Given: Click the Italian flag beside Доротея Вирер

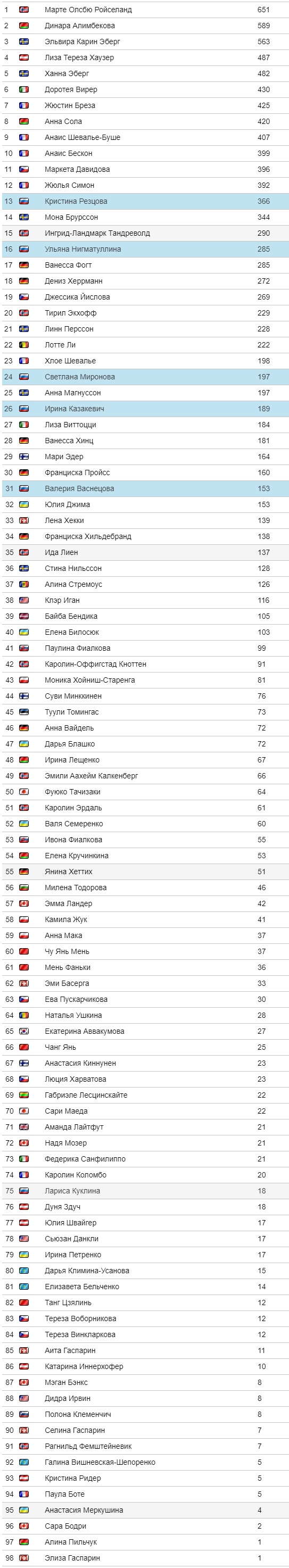Looking at the screenshot, I should pos(24,89).
